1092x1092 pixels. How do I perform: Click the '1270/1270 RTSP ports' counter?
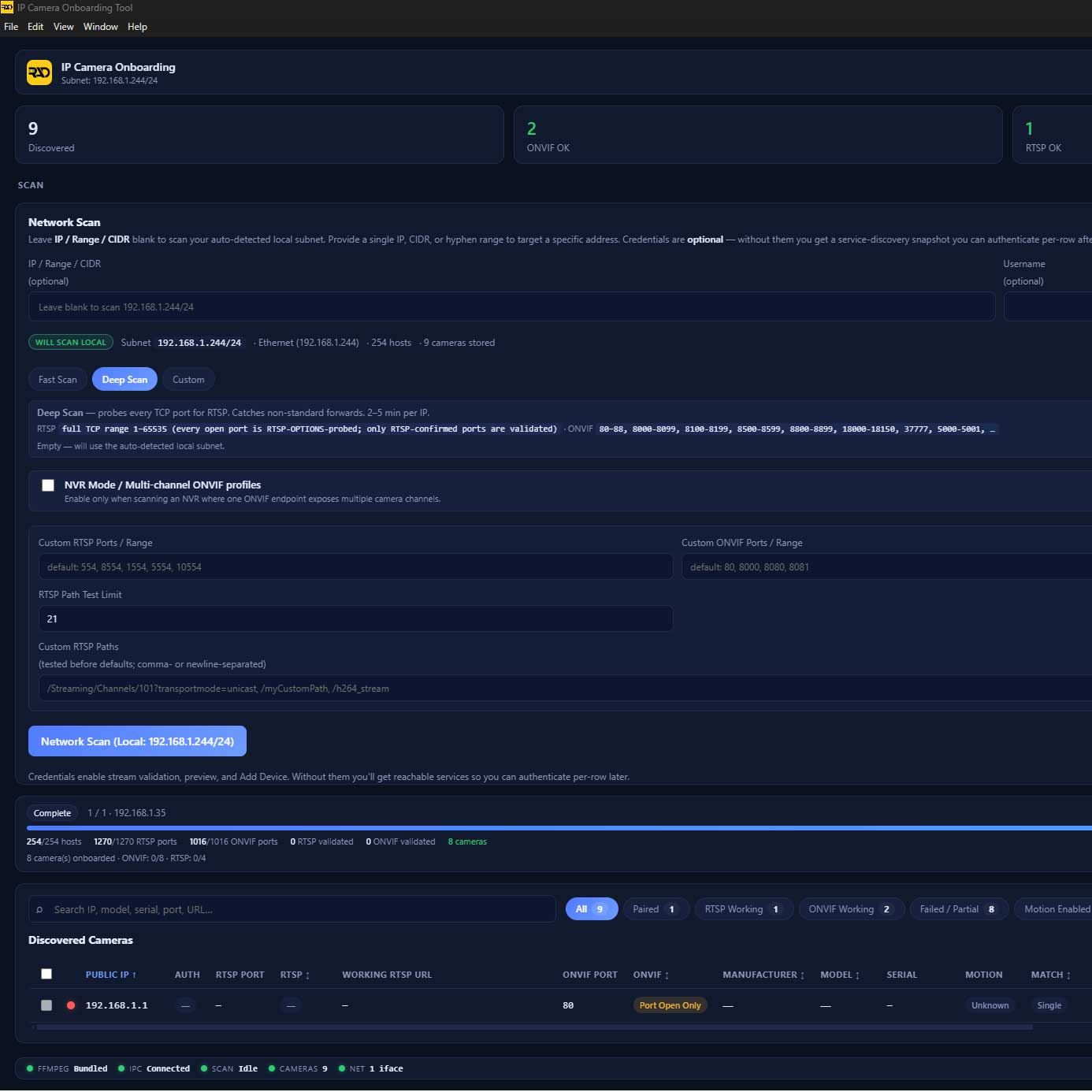click(x=136, y=841)
